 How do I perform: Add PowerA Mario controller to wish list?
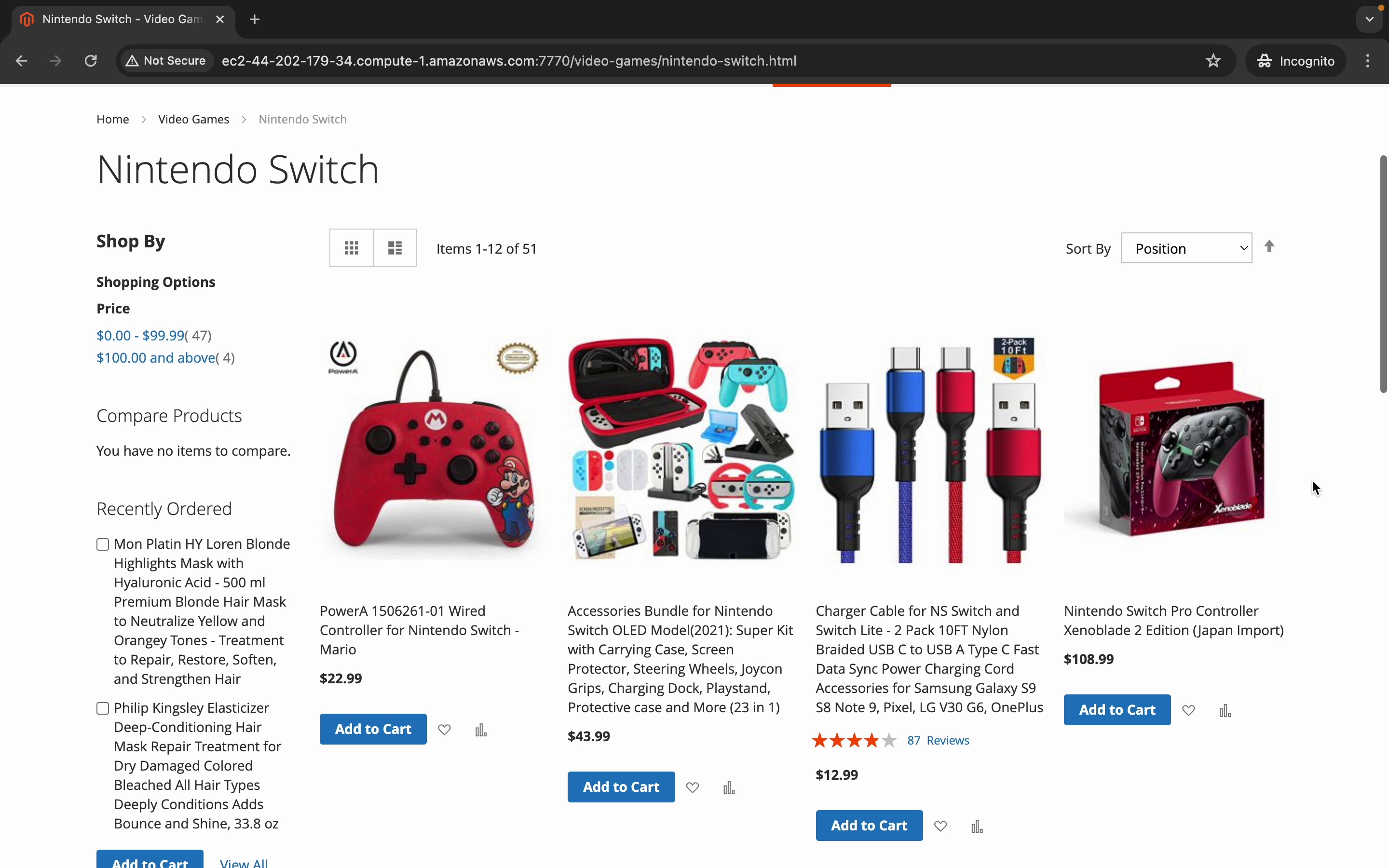[444, 730]
